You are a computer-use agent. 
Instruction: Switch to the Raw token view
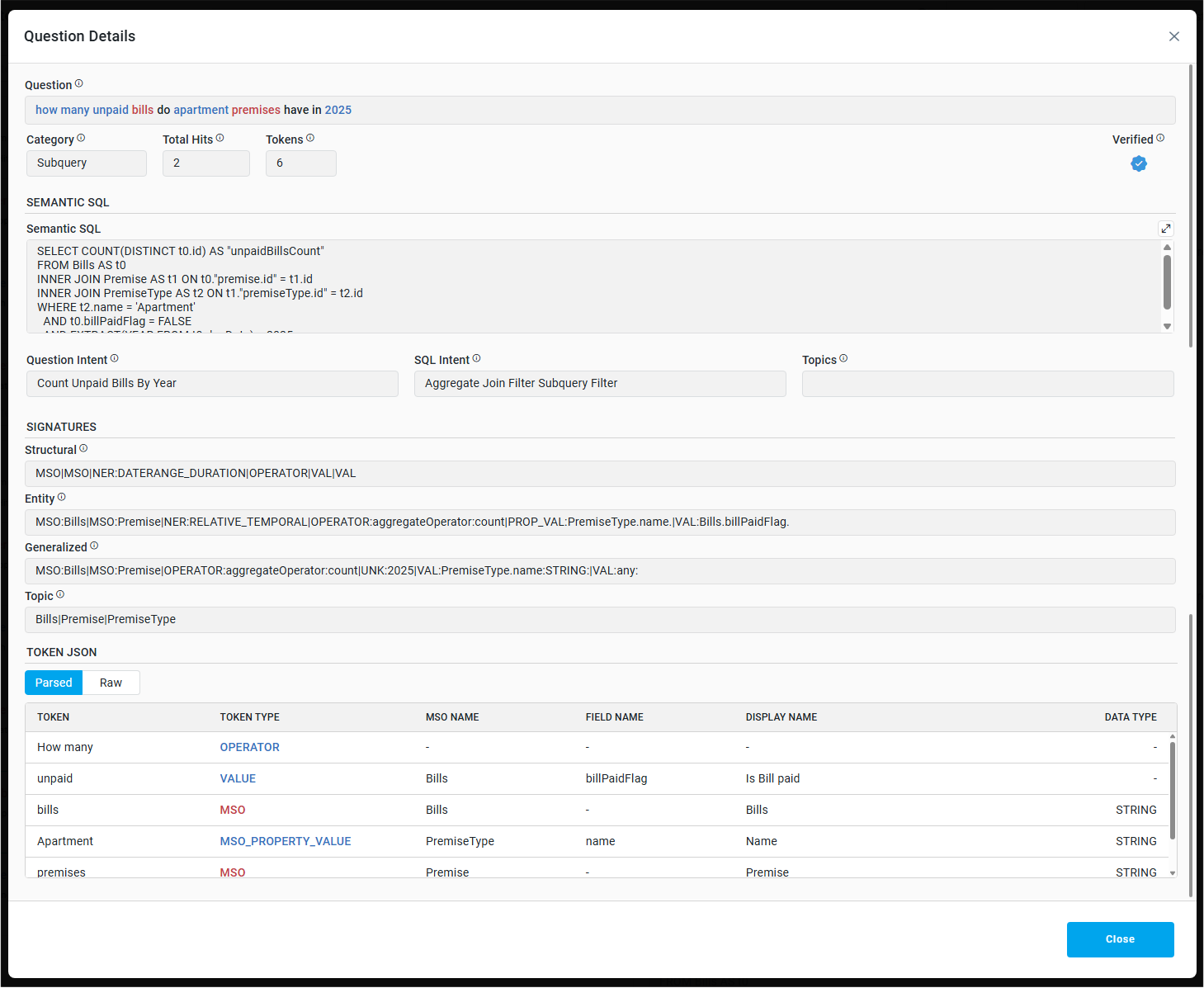tap(111, 683)
